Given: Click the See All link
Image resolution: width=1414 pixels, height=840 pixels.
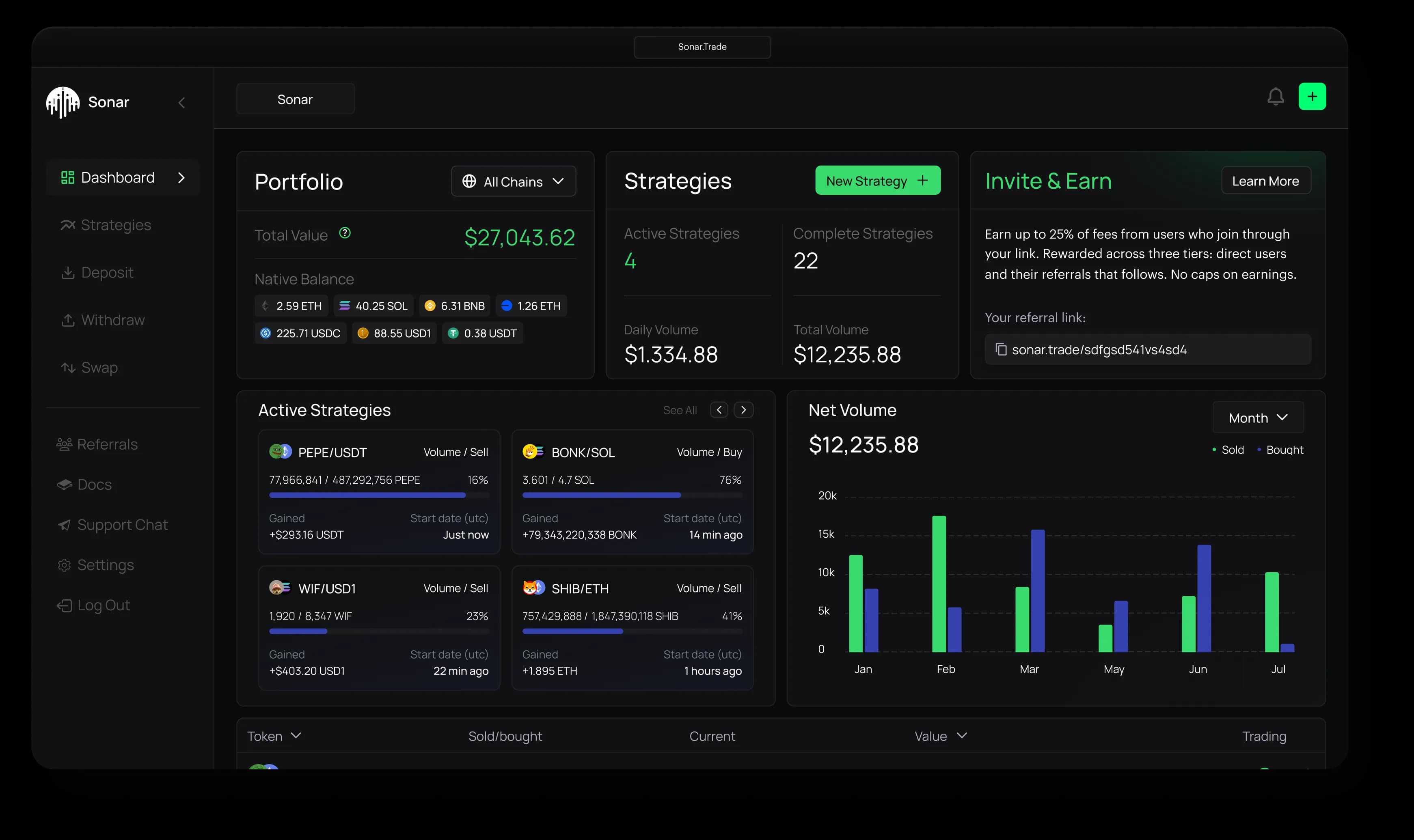Looking at the screenshot, I should click(x=680, y=410).
